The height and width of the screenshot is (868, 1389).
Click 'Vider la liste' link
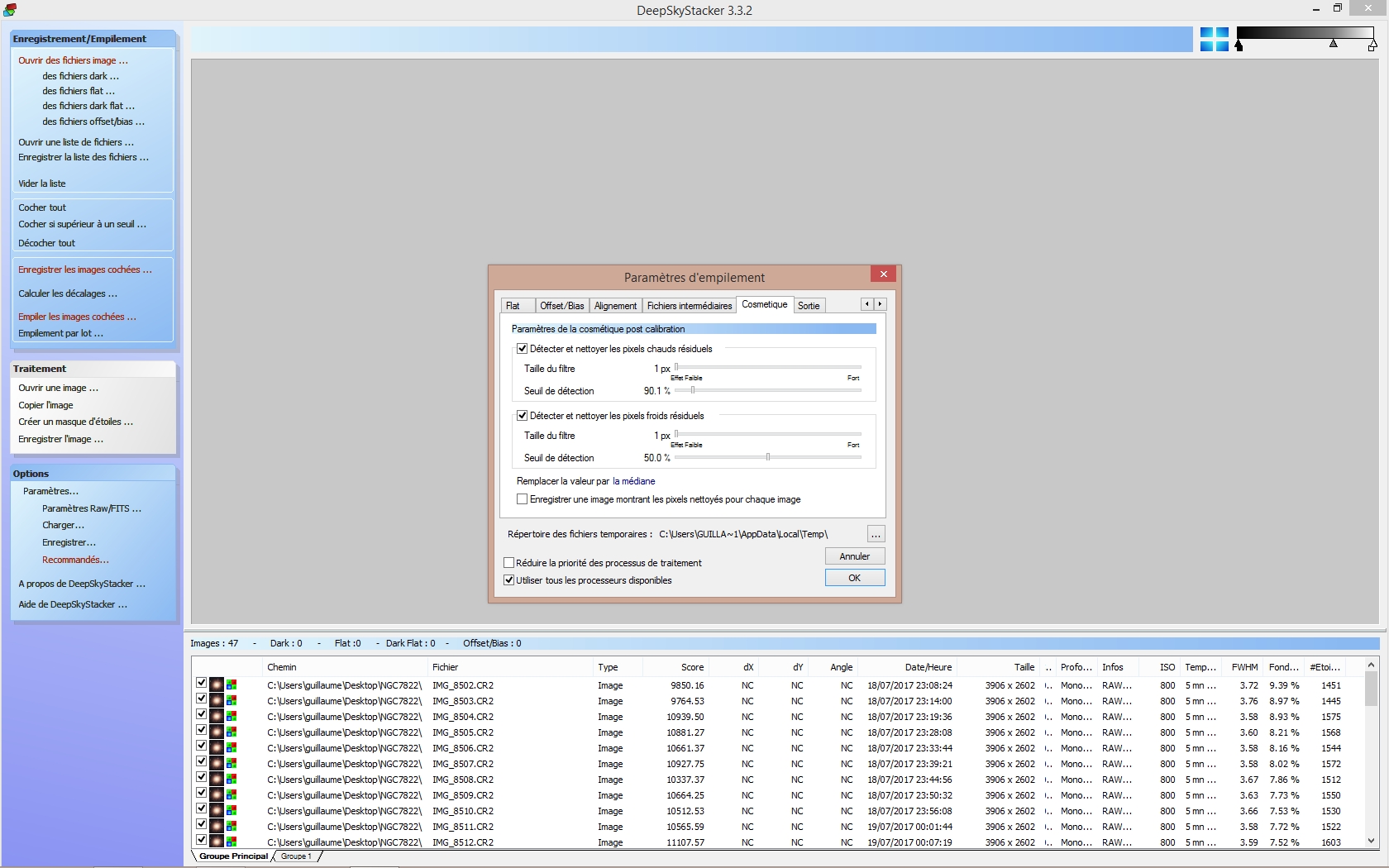pos(42,184)
